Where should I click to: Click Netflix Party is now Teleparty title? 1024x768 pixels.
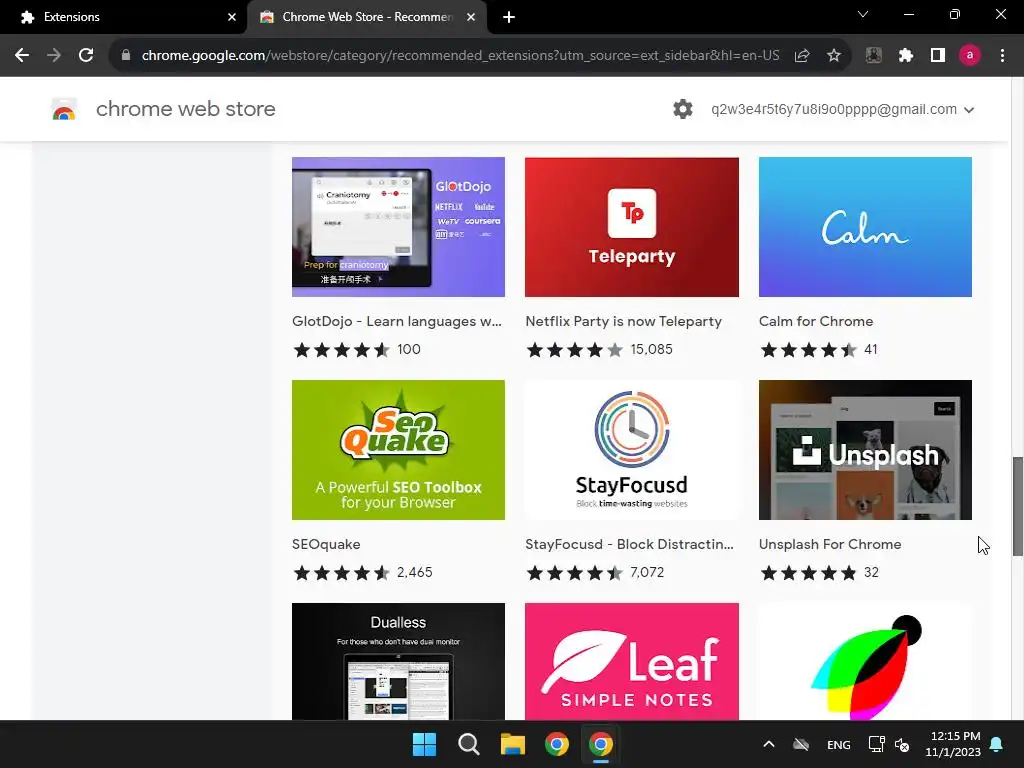(x=624, y=321)
